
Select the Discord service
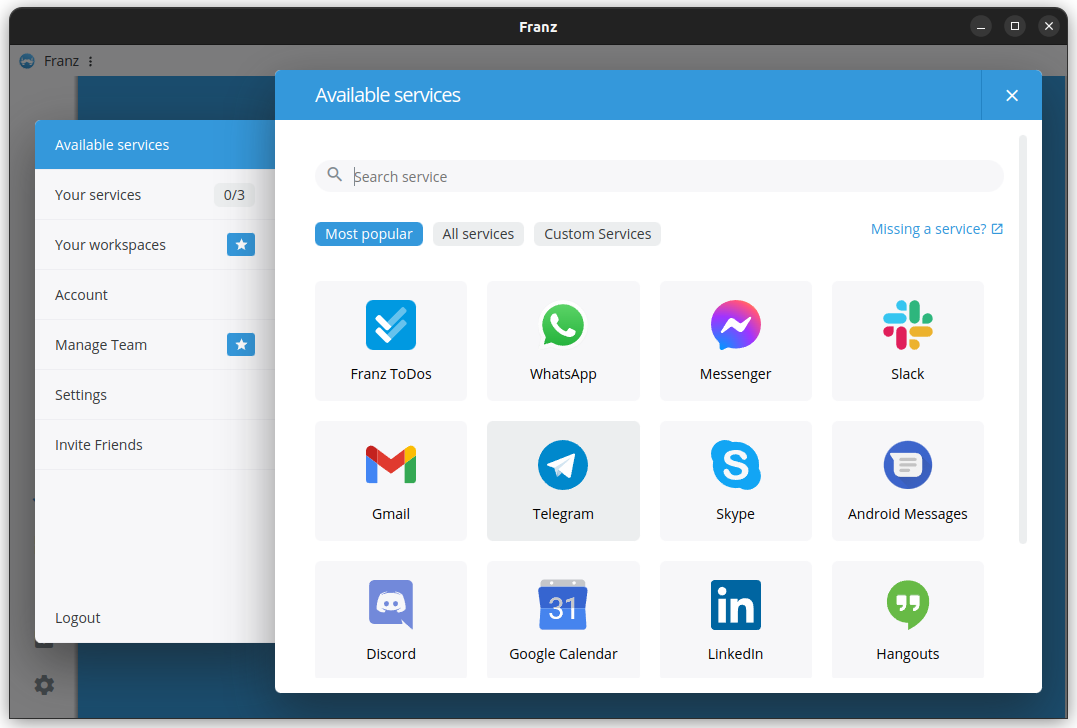tap(391, 619)
